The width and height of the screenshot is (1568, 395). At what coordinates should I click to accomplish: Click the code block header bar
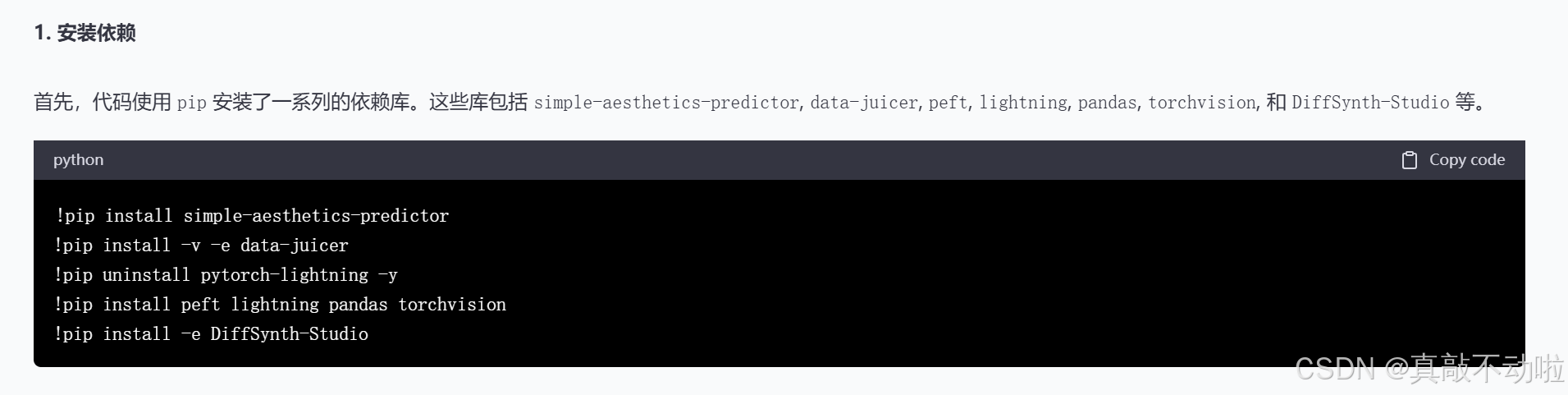[779, 160]
